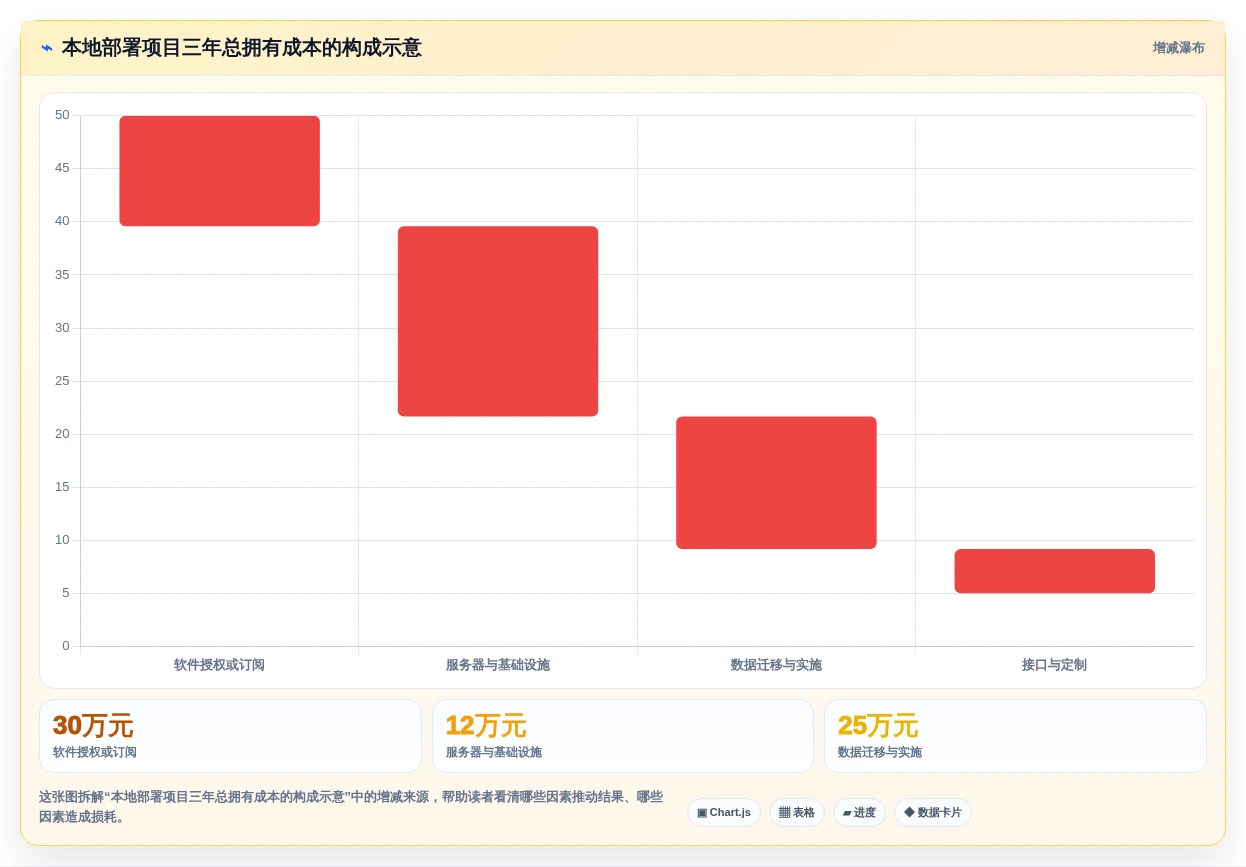Click the chart title 本地部署项目三年总拥有成本的构成示意
Viewport: 1246px width, 867px height.
(242, 48)
